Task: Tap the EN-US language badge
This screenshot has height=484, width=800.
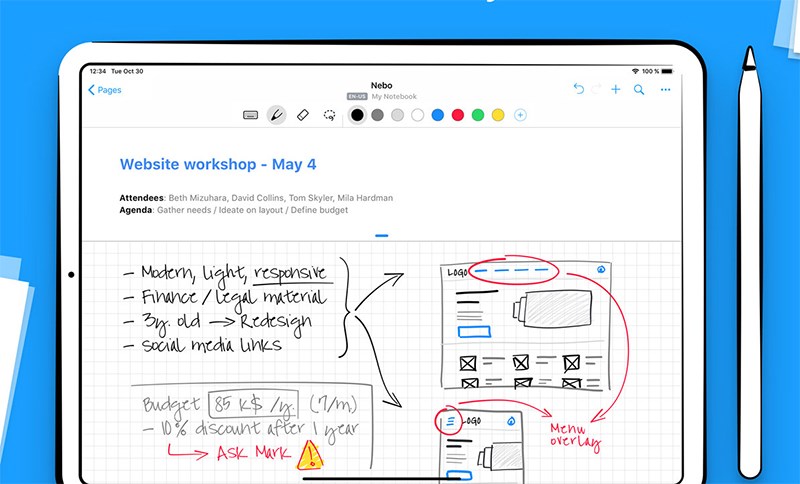Action: pyautogui.click(x=357, y=96)
